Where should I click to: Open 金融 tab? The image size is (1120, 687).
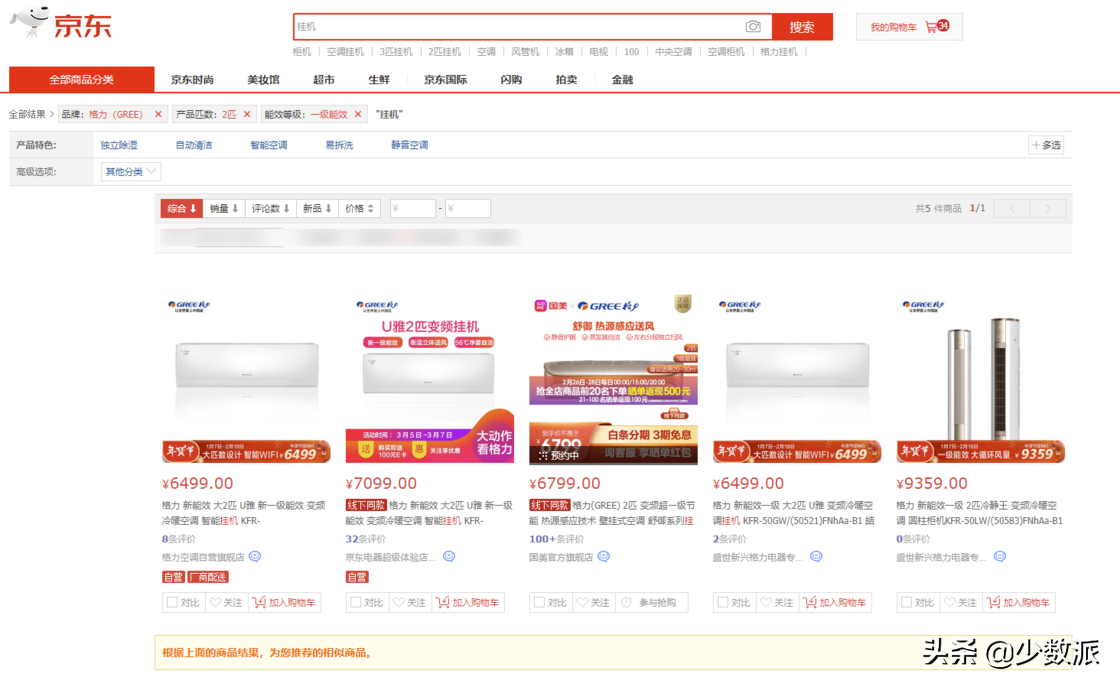(622, 79)
